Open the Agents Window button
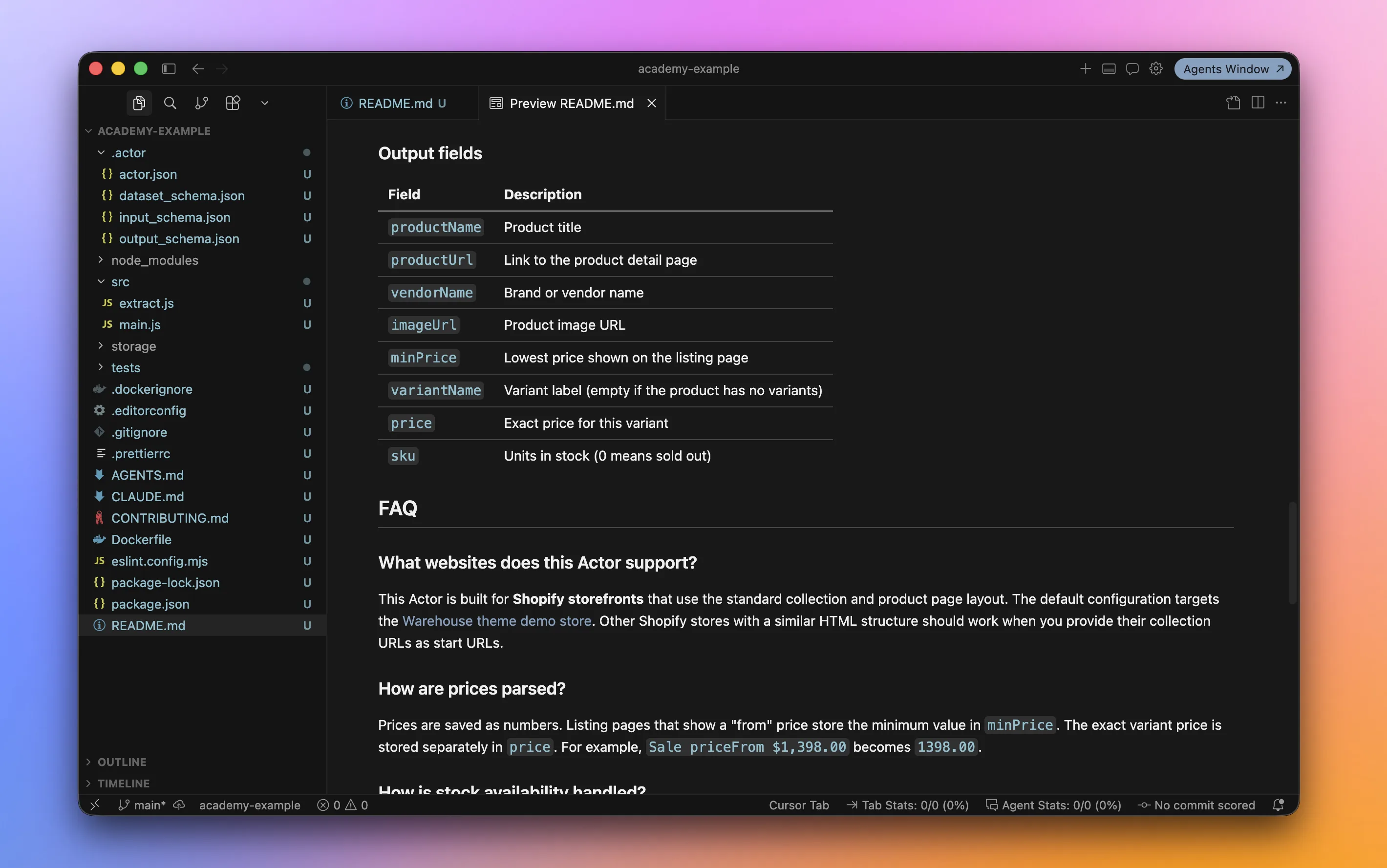Viewport: 1387px width, 868px height. [x=1233, y=69]
